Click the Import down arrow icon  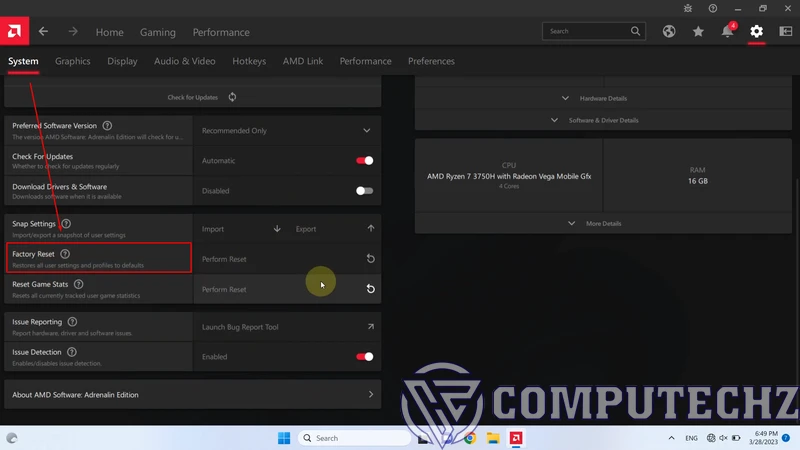[277, 229]
